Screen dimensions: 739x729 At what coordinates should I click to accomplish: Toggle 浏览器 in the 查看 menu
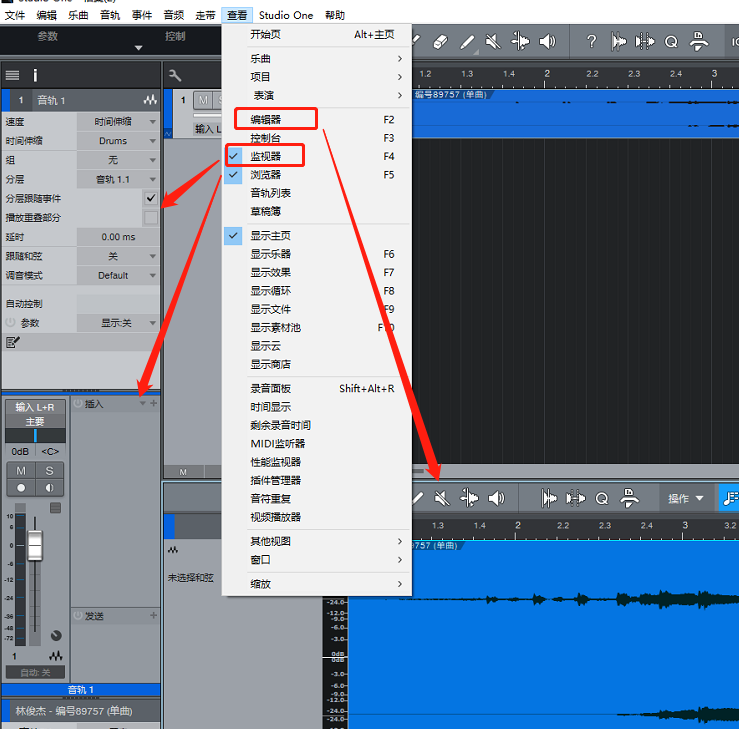click(317, 174)
